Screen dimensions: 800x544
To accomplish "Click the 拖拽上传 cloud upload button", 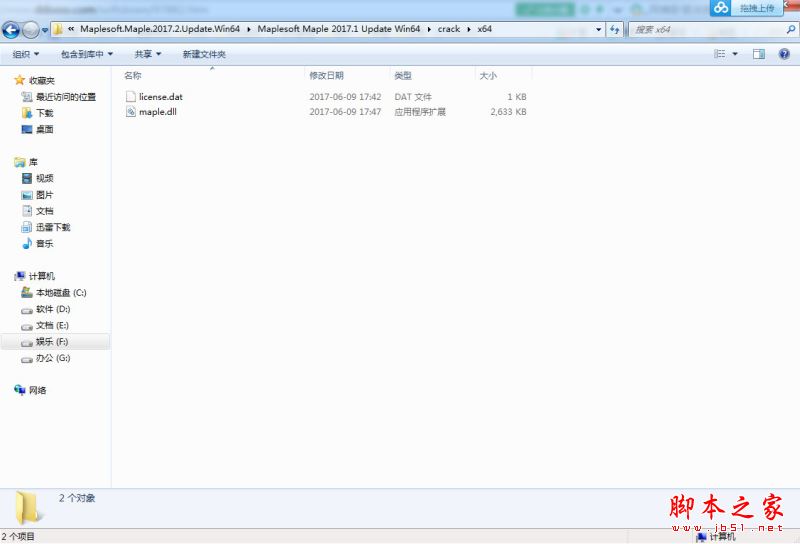I will [x=746, y=8].
